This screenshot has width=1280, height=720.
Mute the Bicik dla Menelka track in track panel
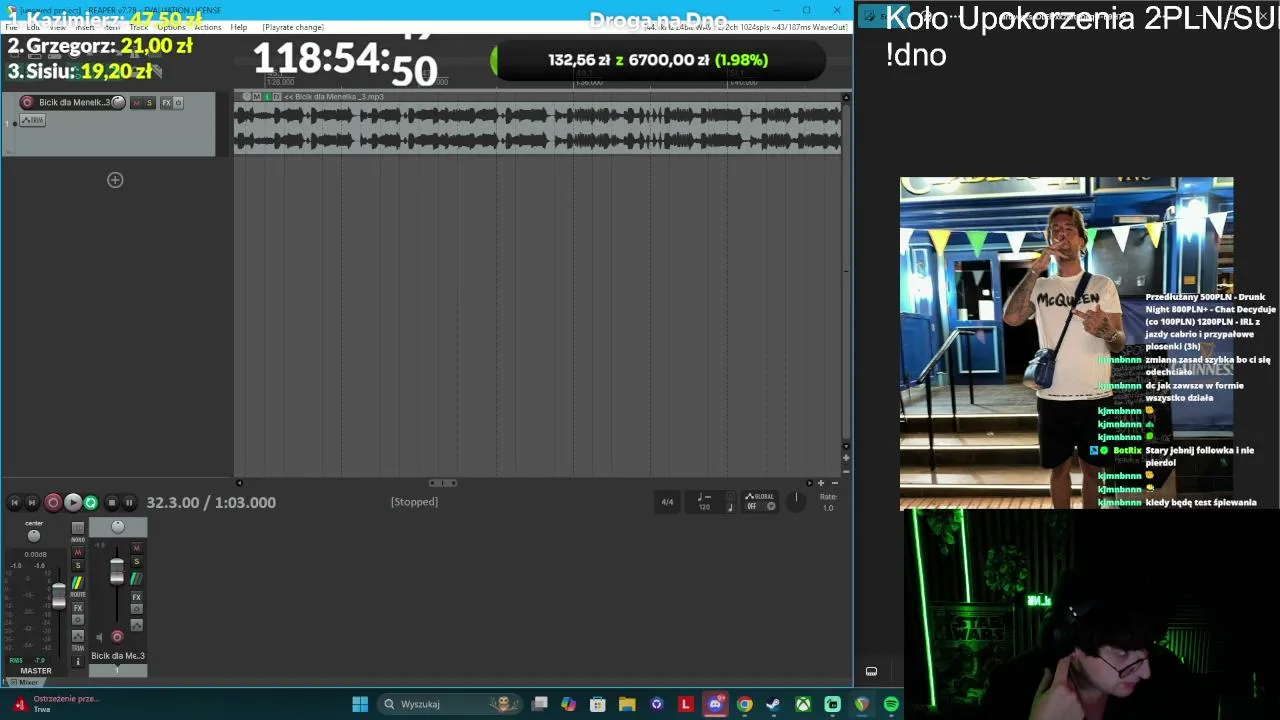pos(137,103)
